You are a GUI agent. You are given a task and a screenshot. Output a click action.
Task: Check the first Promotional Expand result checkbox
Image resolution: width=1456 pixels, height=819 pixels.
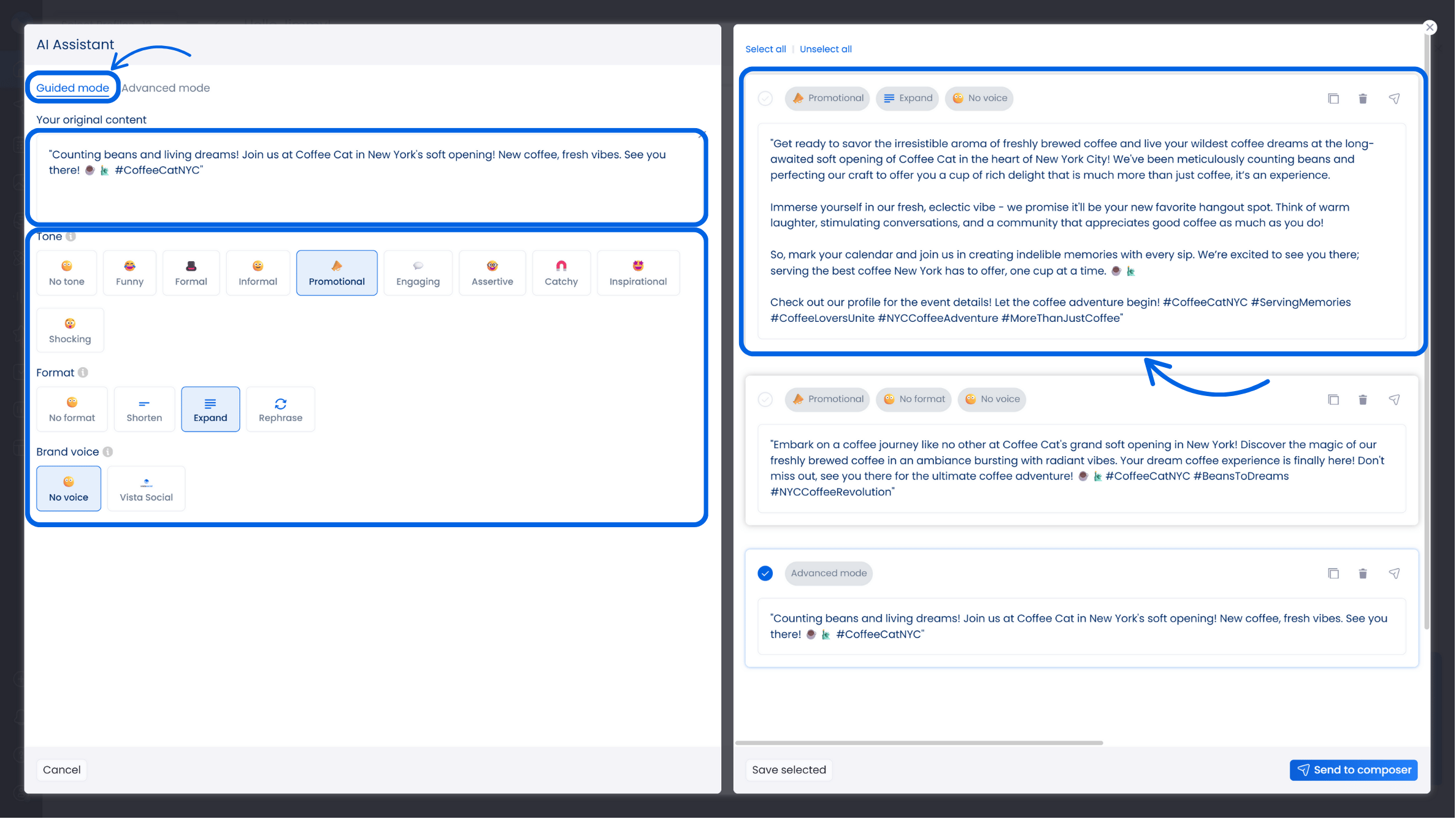(x=765, y=99)
